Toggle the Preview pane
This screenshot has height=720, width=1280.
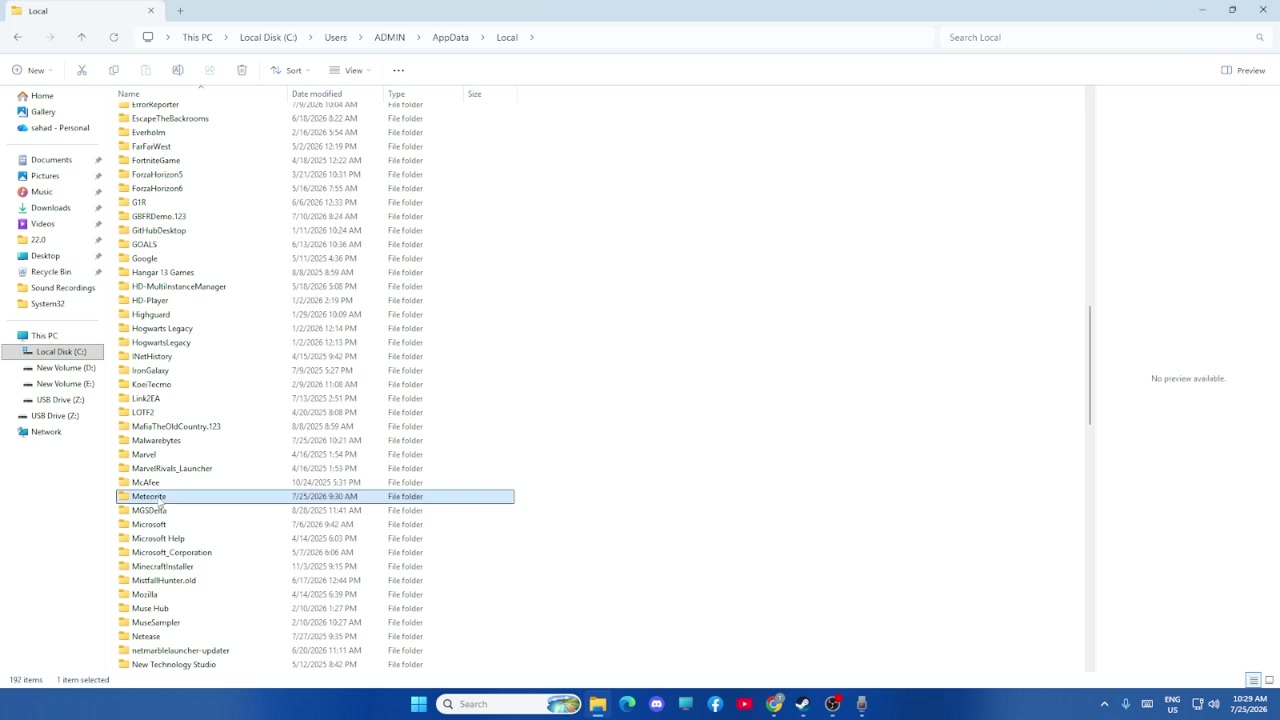coord(1243,70)
